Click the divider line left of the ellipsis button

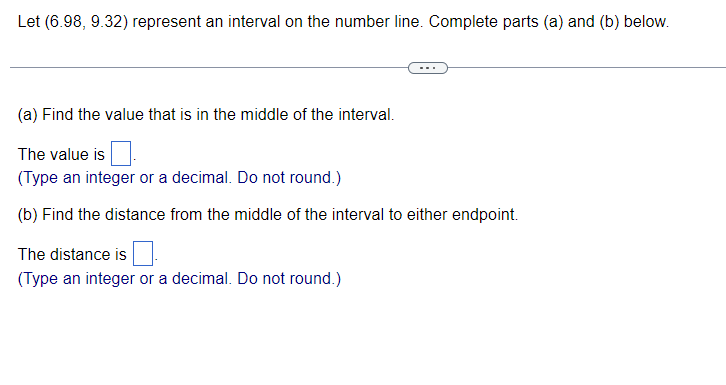point(209,68)
